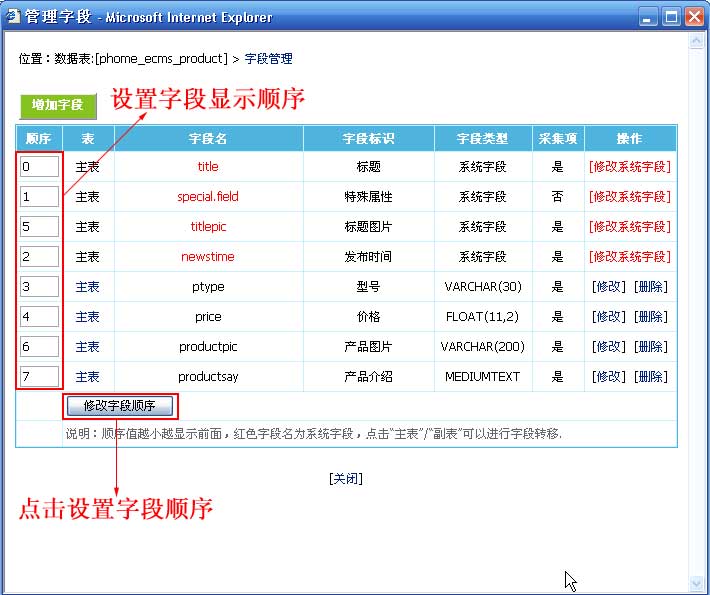Click 删除 link for price field

click(650, 317)
